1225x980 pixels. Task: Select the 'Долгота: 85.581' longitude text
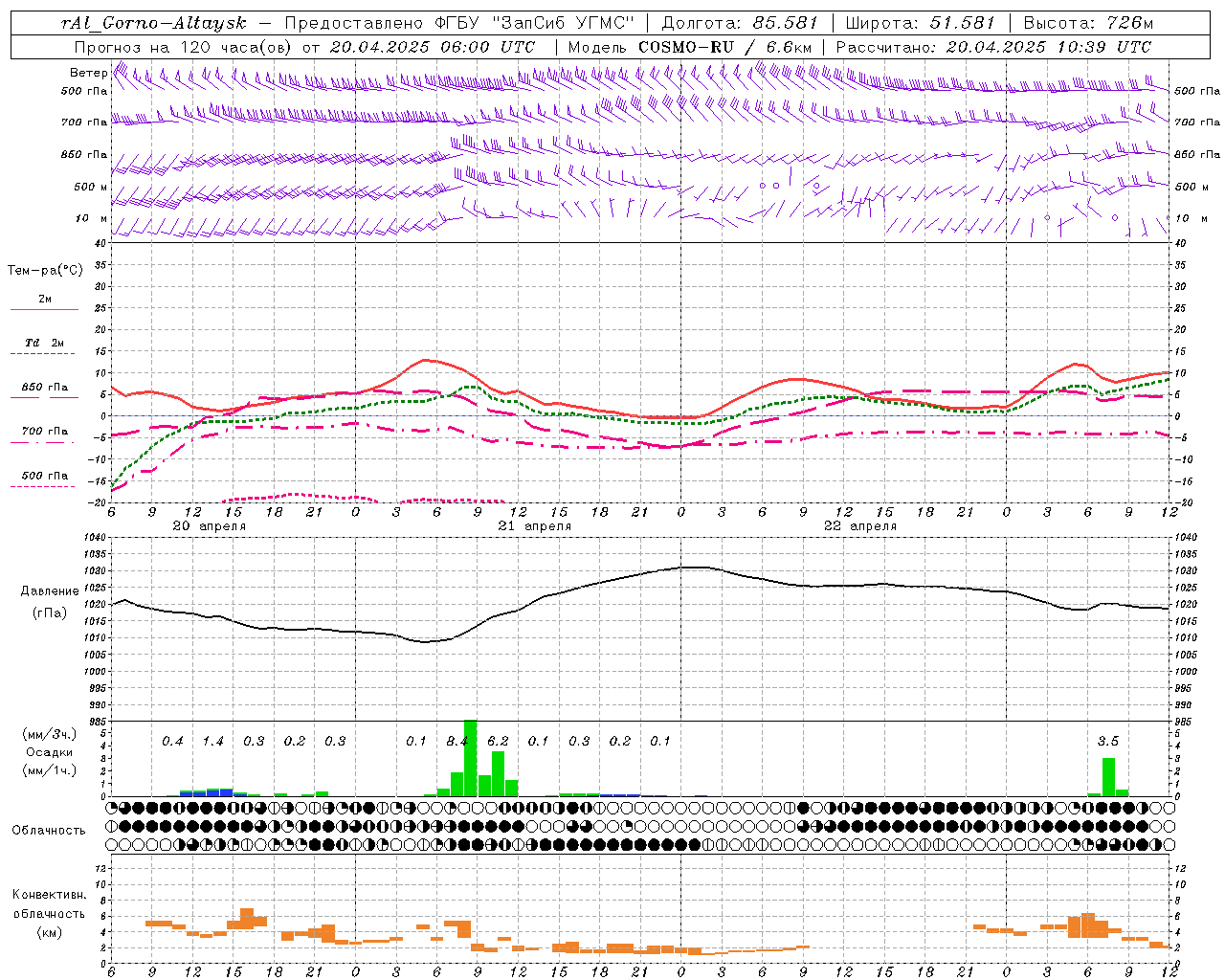tap(742, 23)
